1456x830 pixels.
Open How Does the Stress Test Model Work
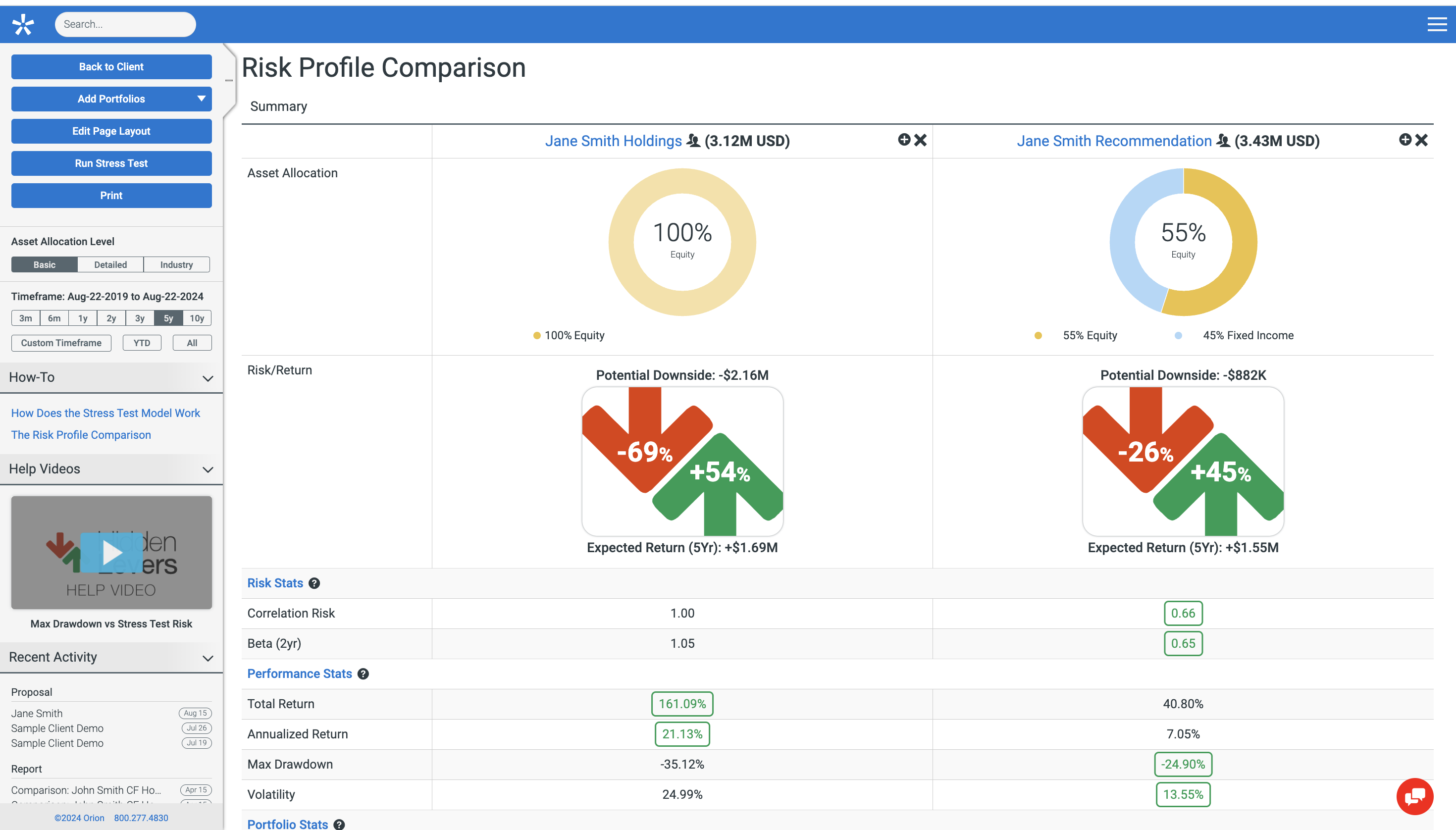105,413
